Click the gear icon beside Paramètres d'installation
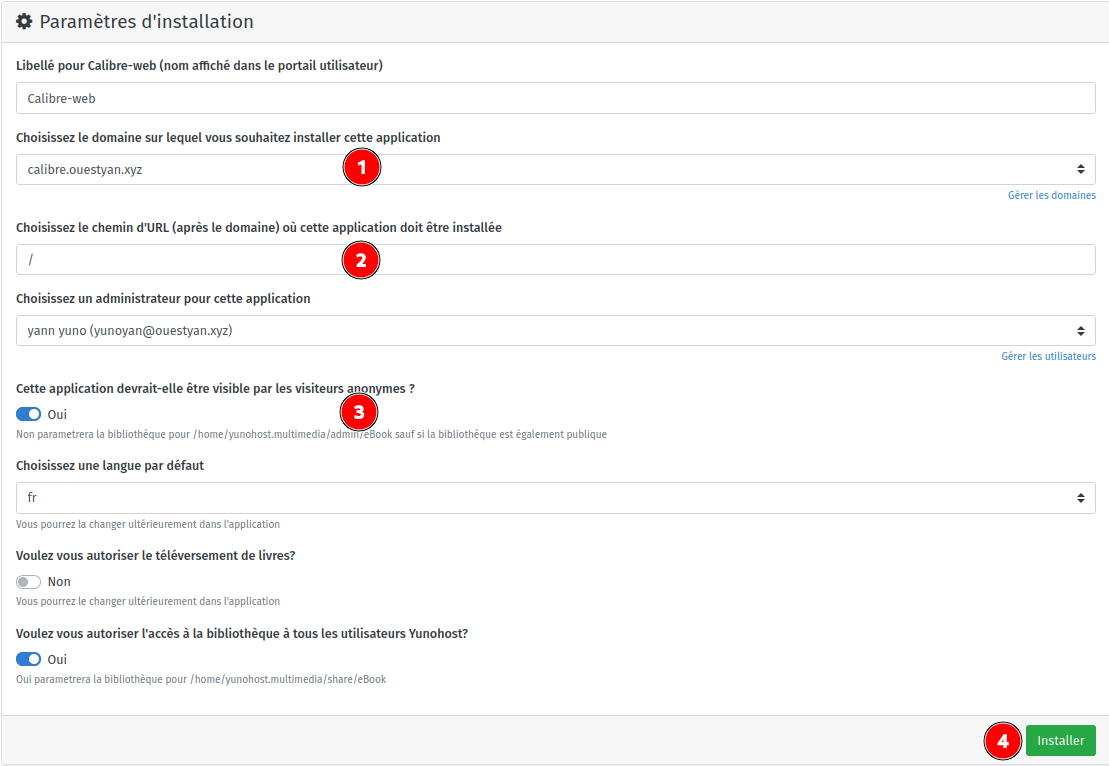Screen dimensions: 1109x766 [x=25, y=22]
